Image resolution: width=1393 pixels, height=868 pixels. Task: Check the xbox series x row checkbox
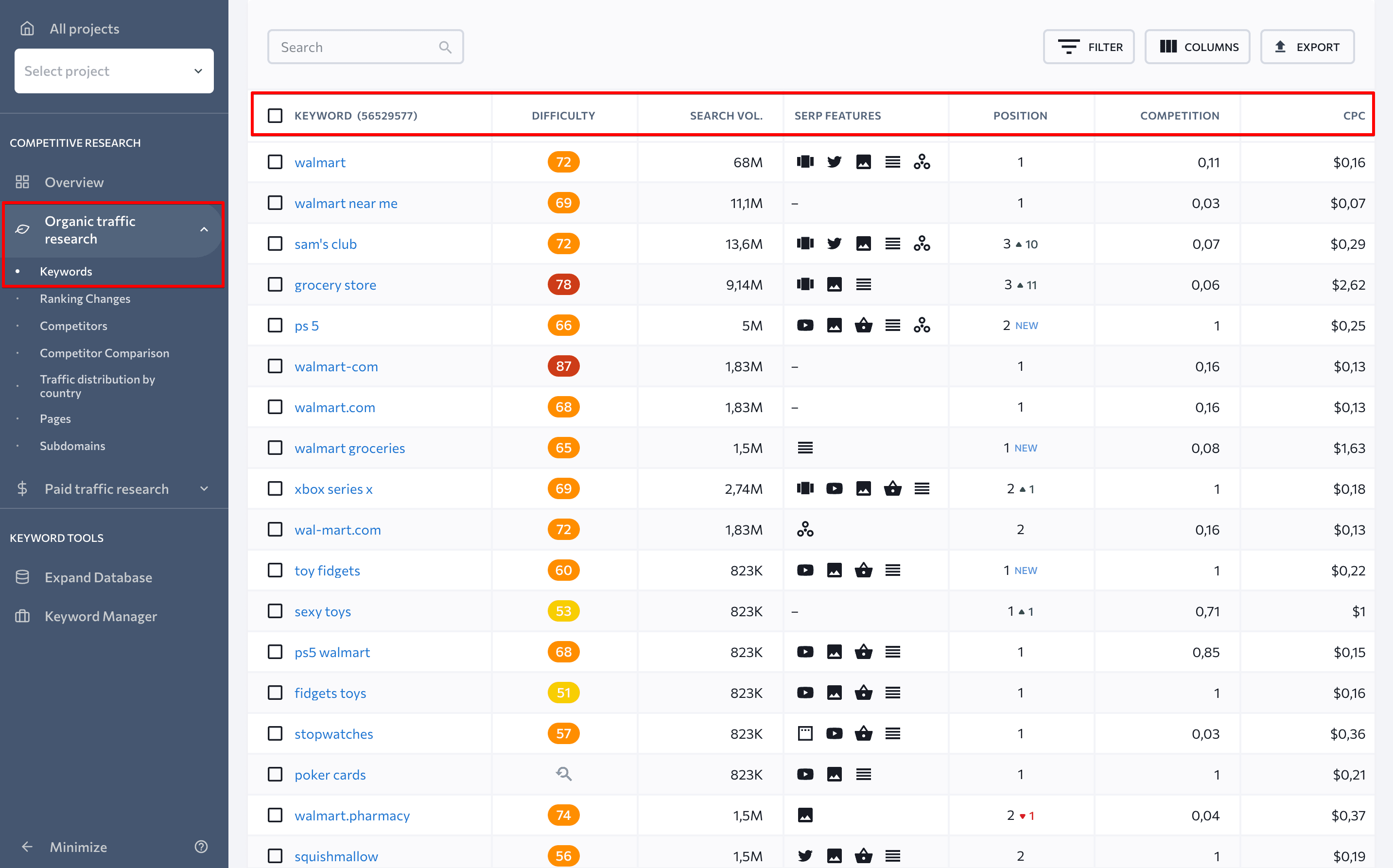(275, 488)
